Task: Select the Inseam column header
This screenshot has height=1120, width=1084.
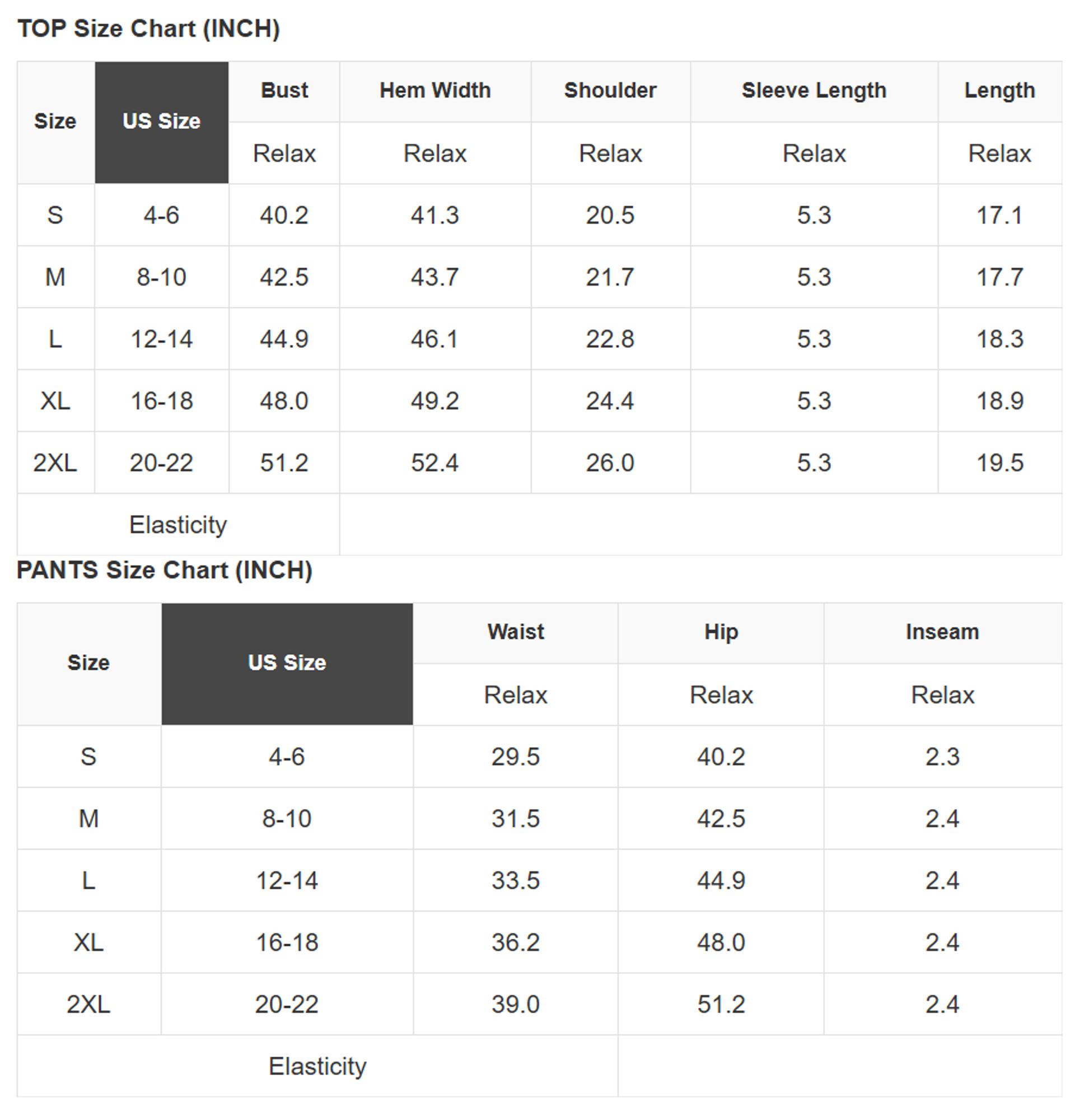Action: click(942, 632)
